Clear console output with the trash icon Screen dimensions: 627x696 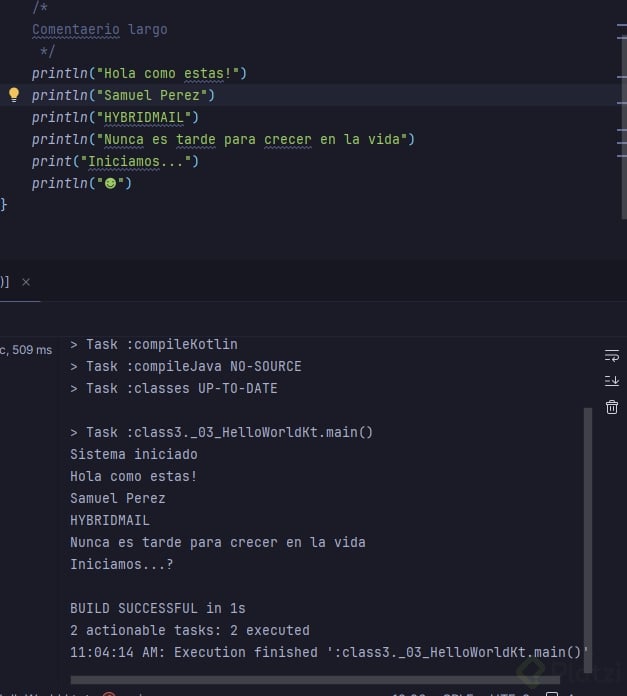[x=612, y=407]
